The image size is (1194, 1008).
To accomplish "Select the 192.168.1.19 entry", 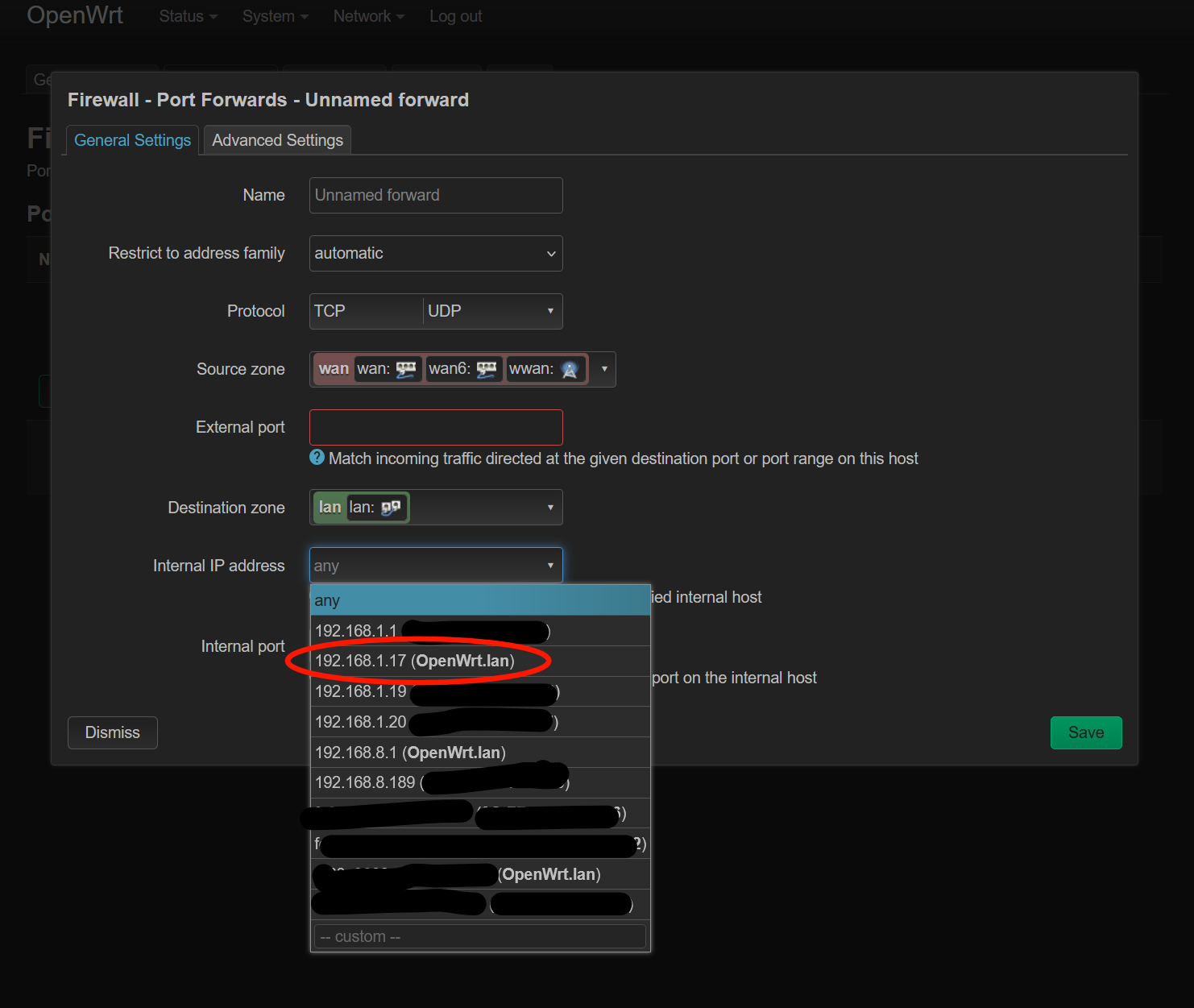I will [480, 691].
